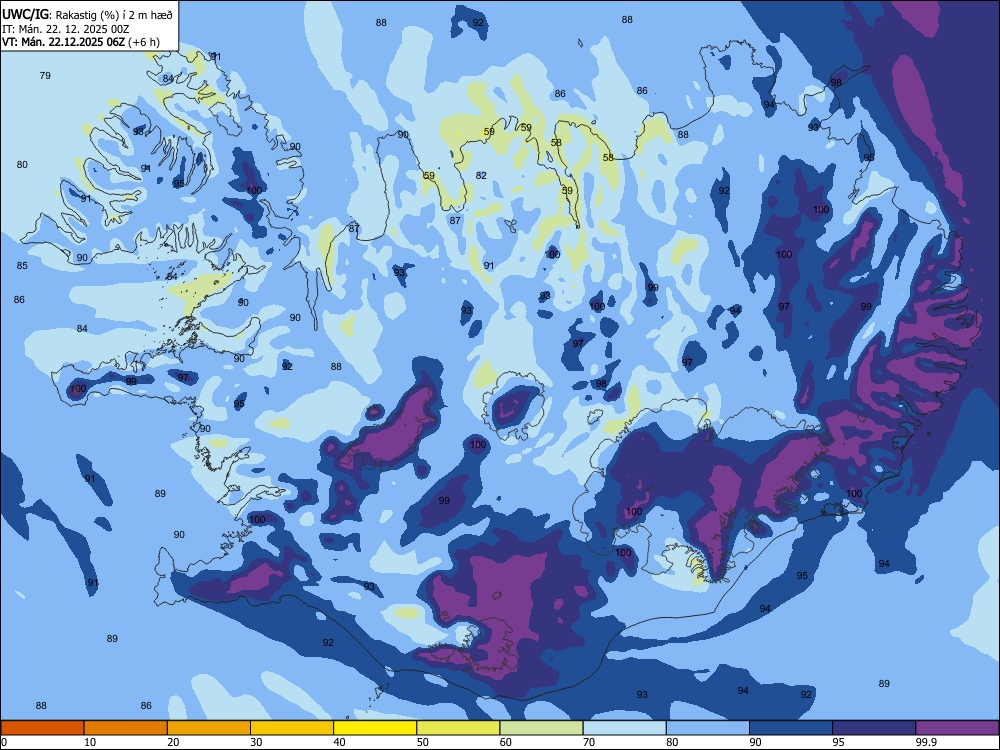The width and height of the screenshot is (1000, 750).
Task: Click the '82' humidity value on the map
Action: point(481,175)
